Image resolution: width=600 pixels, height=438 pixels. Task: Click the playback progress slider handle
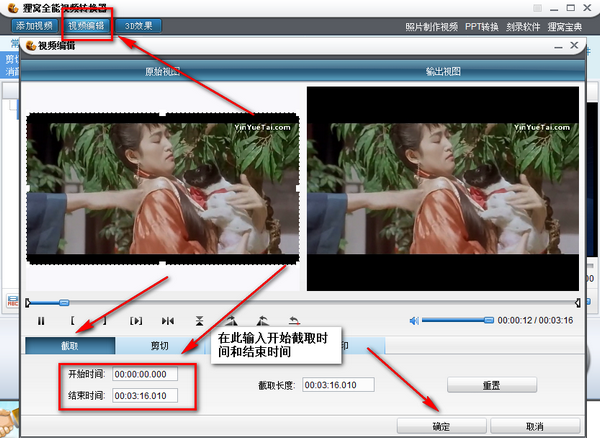tap(64, 303)
